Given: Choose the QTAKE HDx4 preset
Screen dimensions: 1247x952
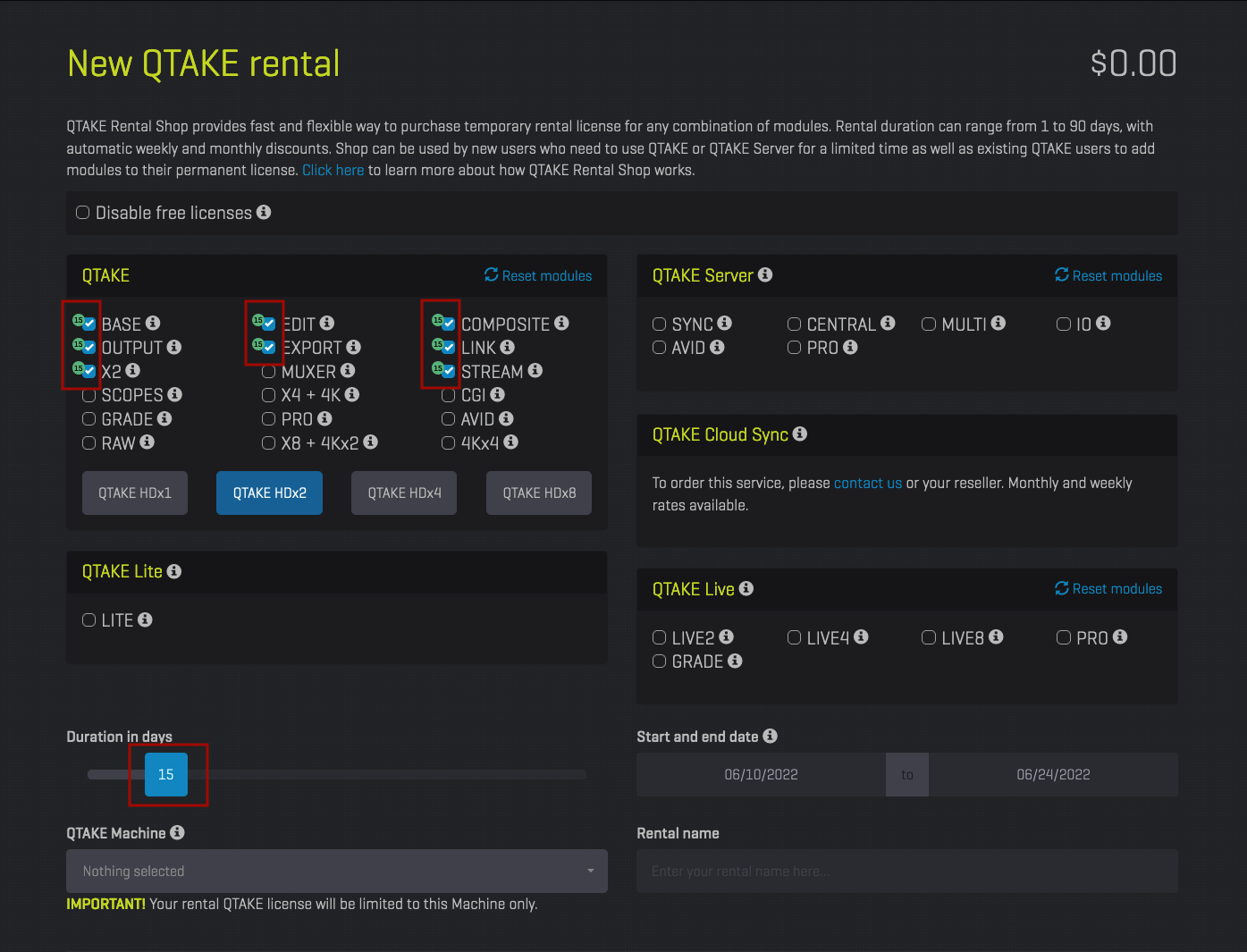Looking at the screenshot, I should (404, 493).
